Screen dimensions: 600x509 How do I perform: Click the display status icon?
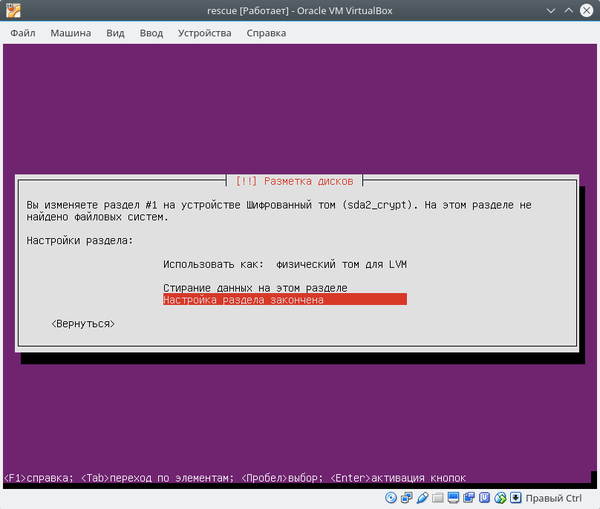coord(453,498)
